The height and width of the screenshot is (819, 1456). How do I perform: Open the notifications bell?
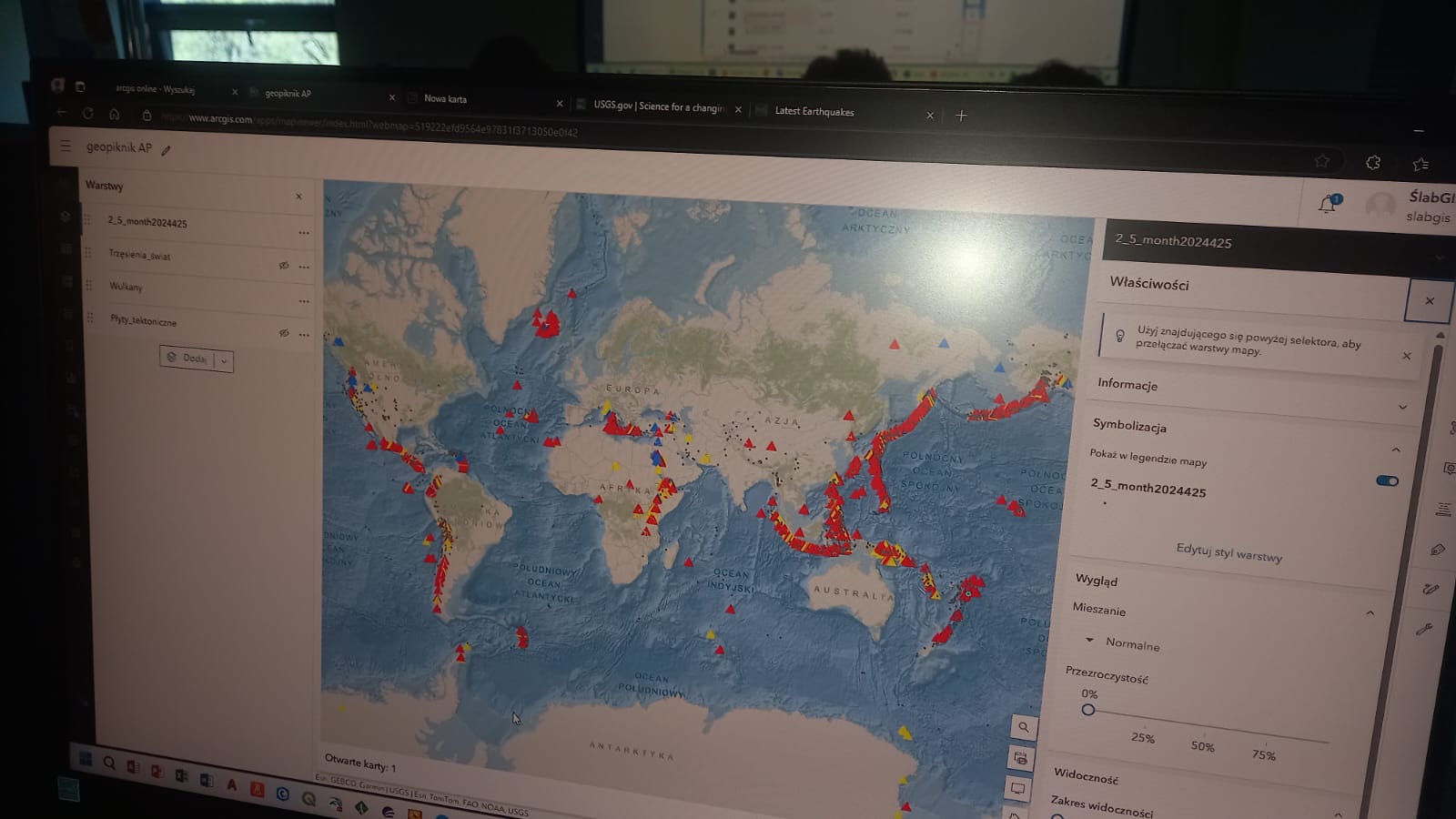tap(1328, 204)
